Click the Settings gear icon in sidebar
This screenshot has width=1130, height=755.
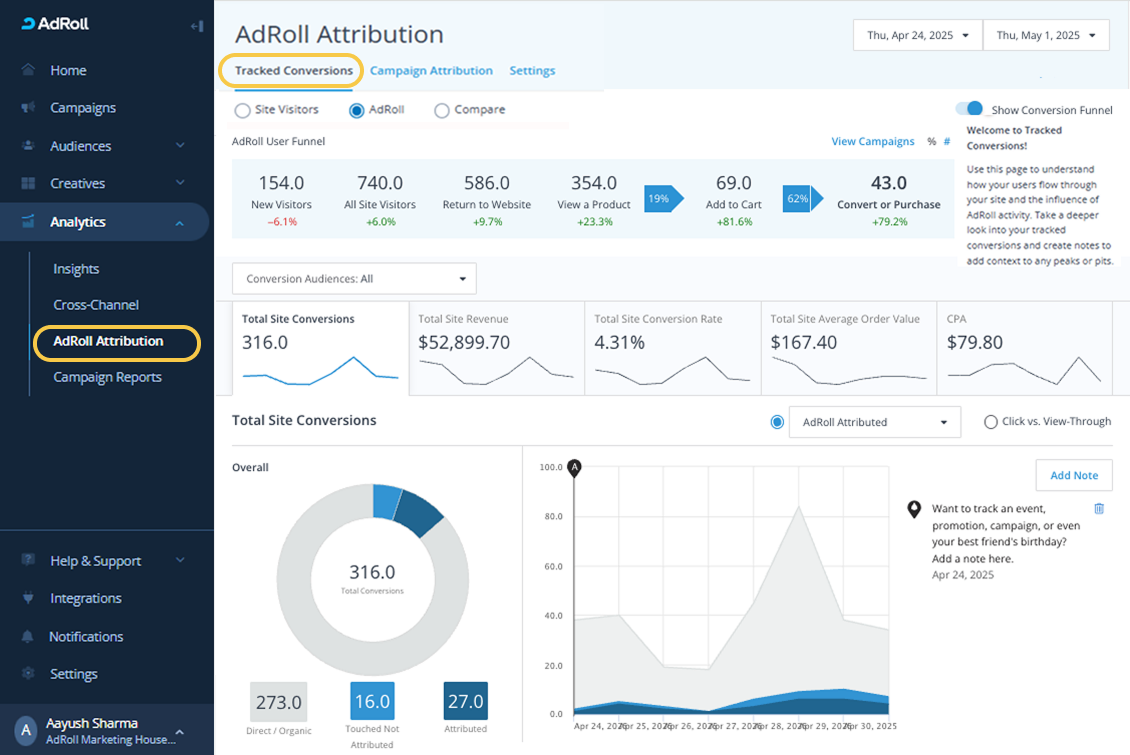28,674
